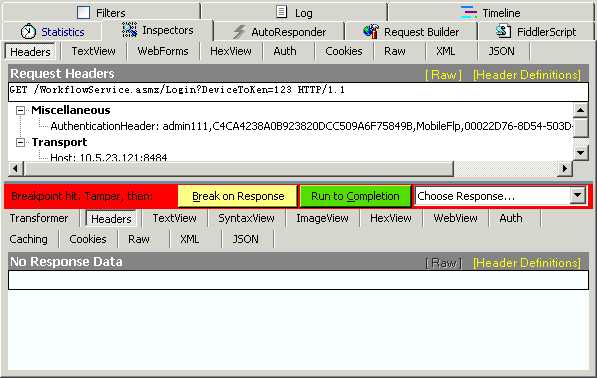This screenshot has height=378, width=597.
Task: Open Header Definitions link in response panel
Action: pos(527,263)
